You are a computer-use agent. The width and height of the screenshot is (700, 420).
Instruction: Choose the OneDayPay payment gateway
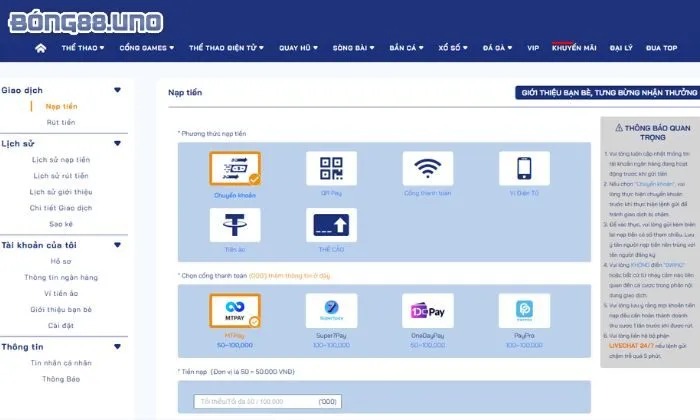click(428, 311)
